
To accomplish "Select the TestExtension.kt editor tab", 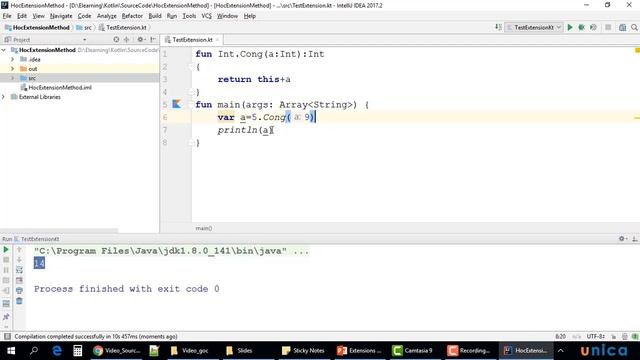I will (x=192, y=40).
